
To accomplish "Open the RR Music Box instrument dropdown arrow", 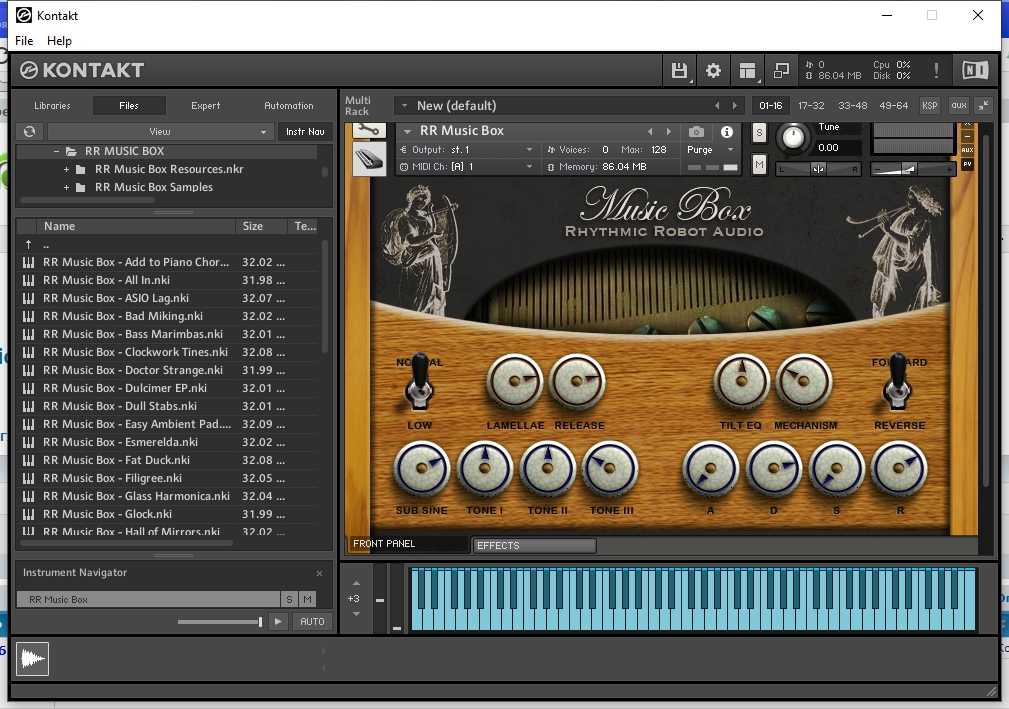I will coord(407,131).
